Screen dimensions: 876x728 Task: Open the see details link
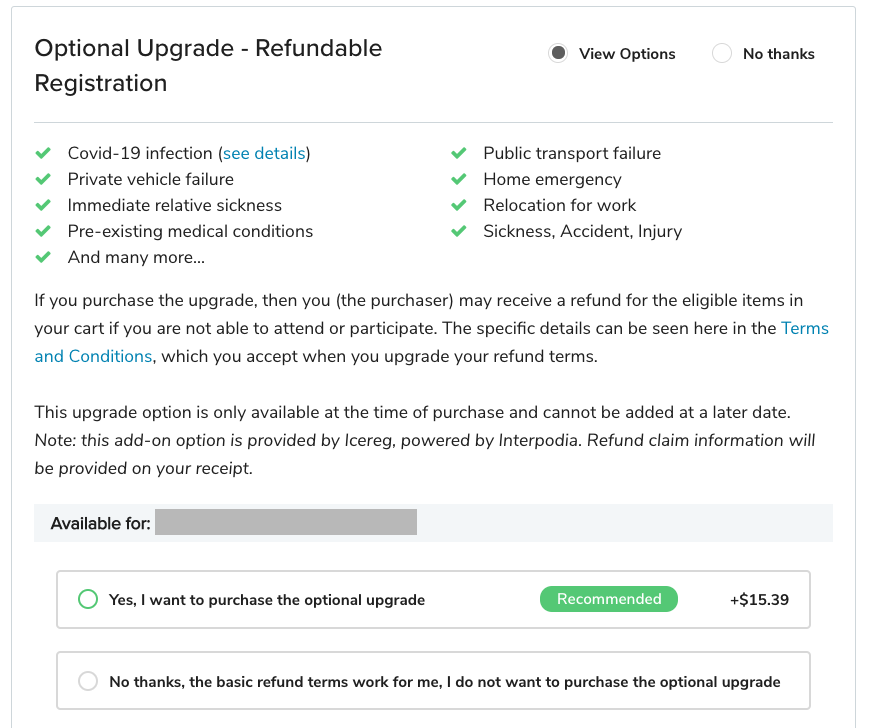click(x=264, y=153)
